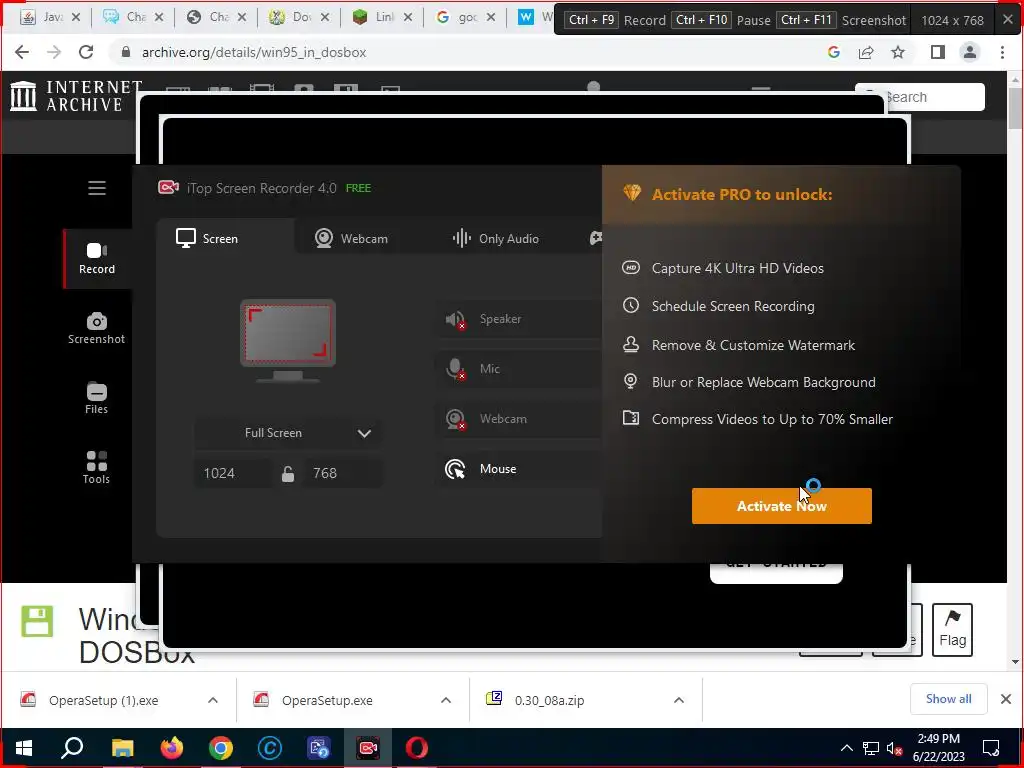Click the muted volume tray icon
The height and width of the screenshot is (768, 1024).
pyautogui.click(x=894, y=748)
